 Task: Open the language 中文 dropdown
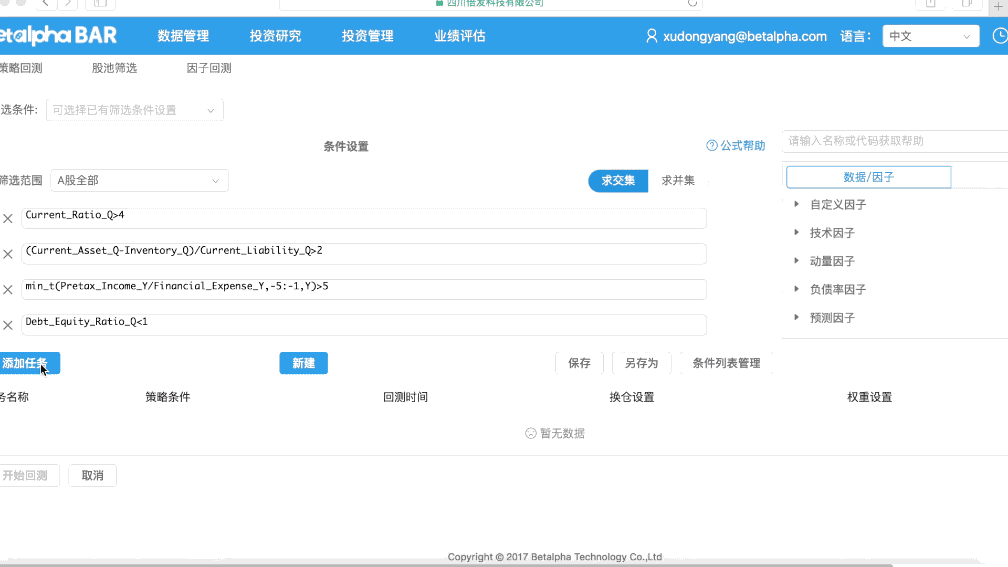pos(930,36)
